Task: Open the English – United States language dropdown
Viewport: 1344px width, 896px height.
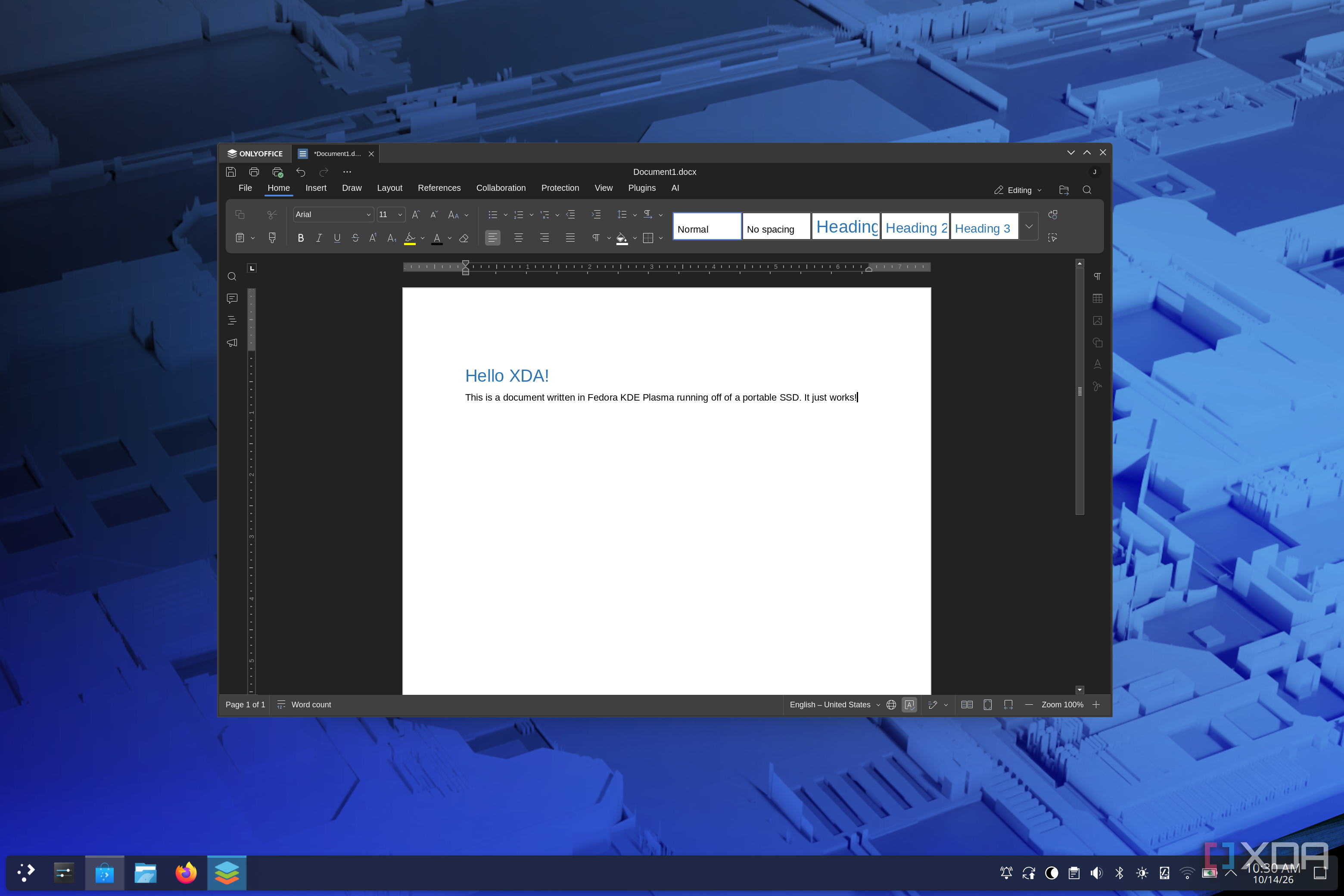Action: [835, 705]
